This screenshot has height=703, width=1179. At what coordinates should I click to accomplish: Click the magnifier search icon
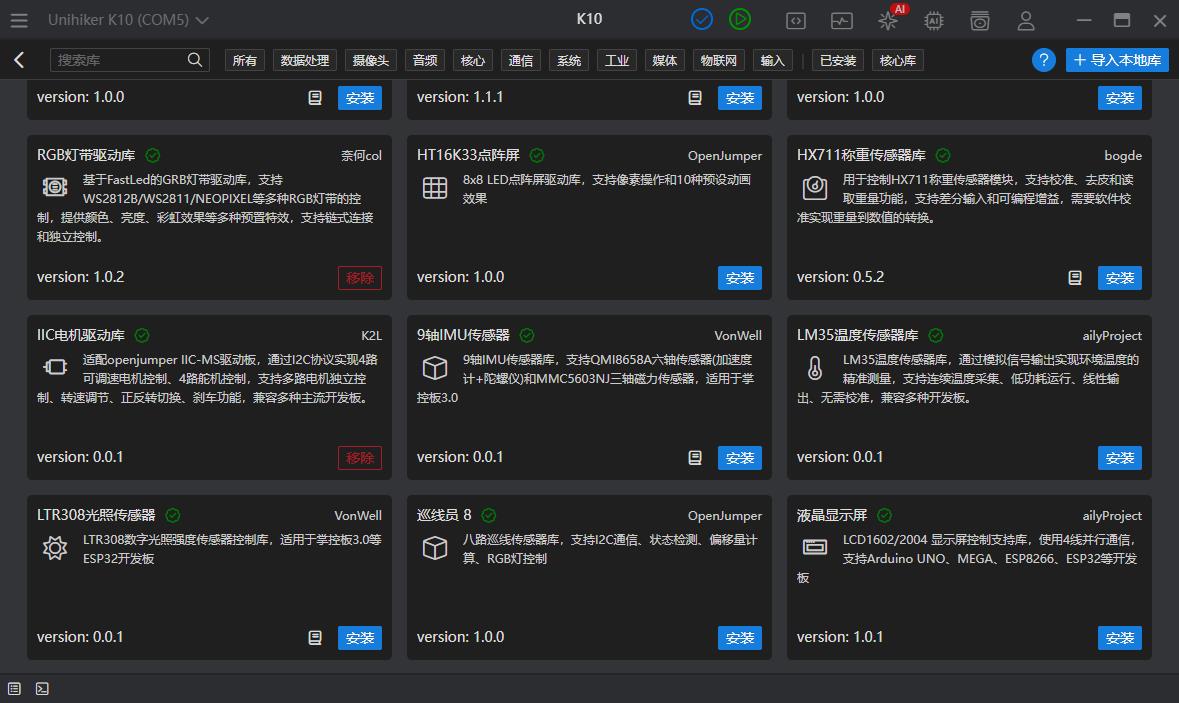coord(195,59)
